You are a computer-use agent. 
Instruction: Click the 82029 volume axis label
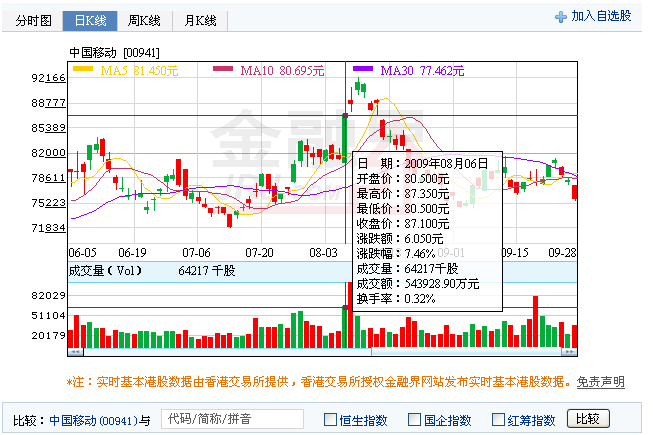(48, 296)
